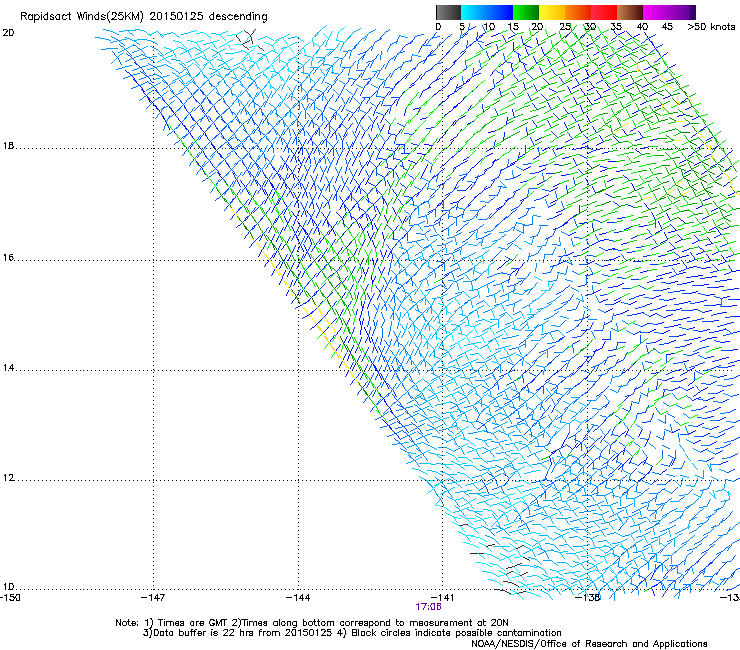Image resolution: width=740 pixels, height=650 pixels.
Task: Click the latitude label '12'
Action: pyautogui.click(x=8, y=478)
